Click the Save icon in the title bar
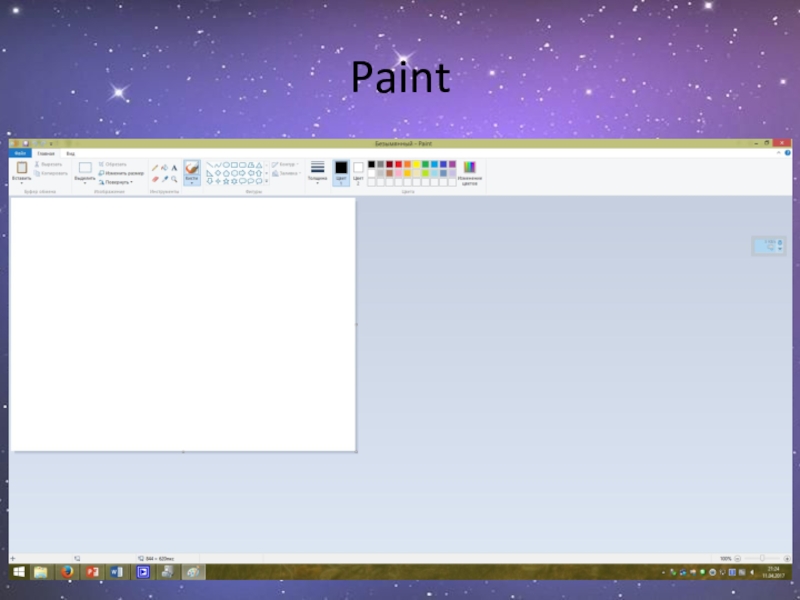 26,144
